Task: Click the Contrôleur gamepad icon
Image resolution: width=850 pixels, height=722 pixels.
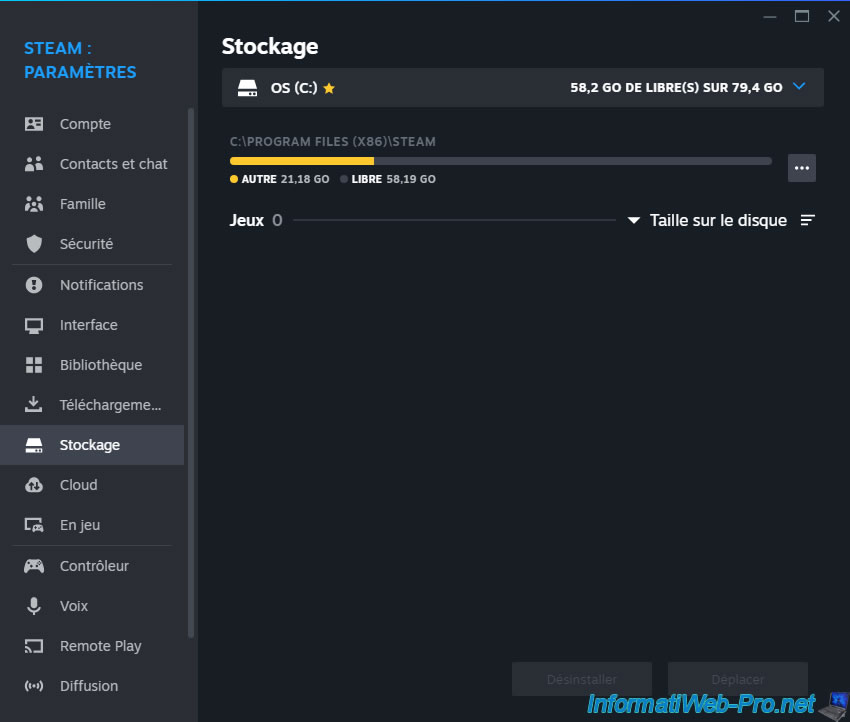Action: (x=34, y=566)
